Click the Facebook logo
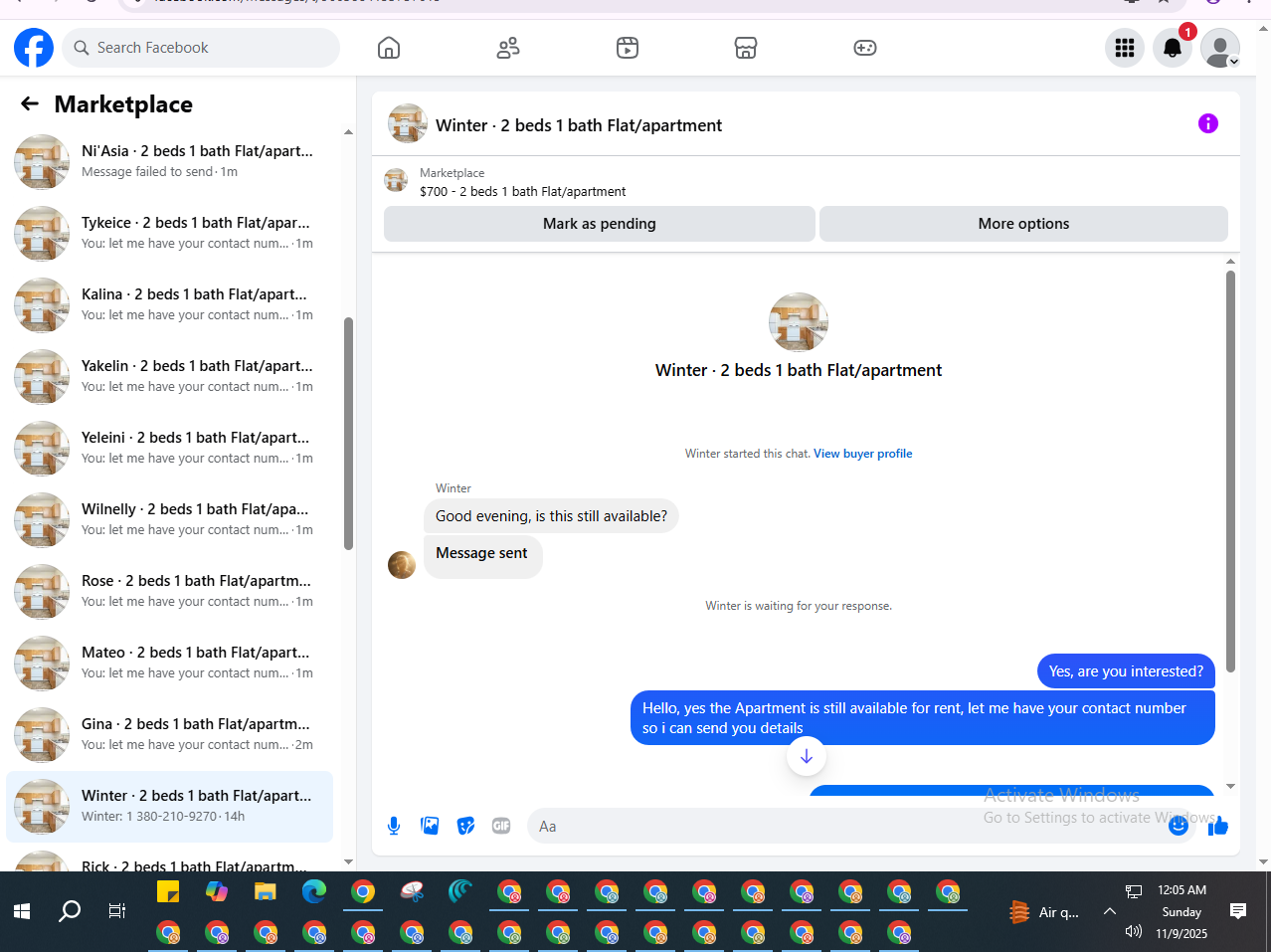 (34, 48)
